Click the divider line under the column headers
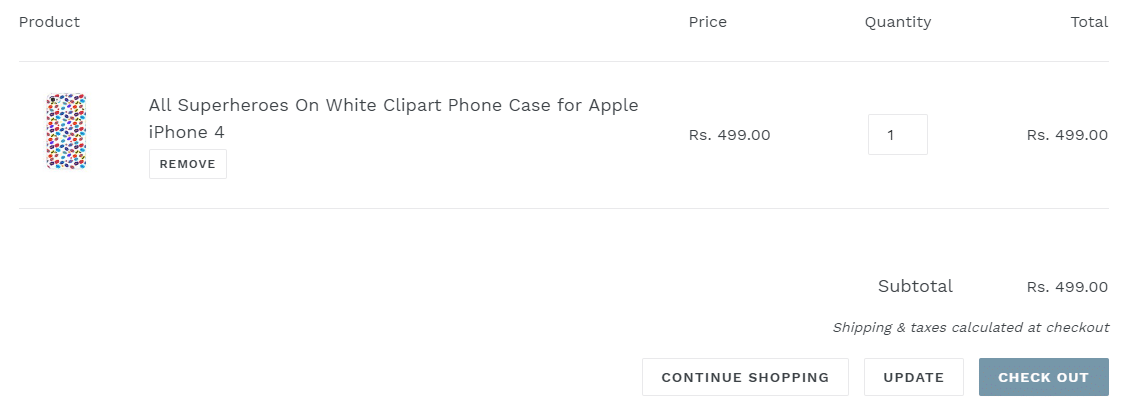1129x416 pixels. point(563,62)
